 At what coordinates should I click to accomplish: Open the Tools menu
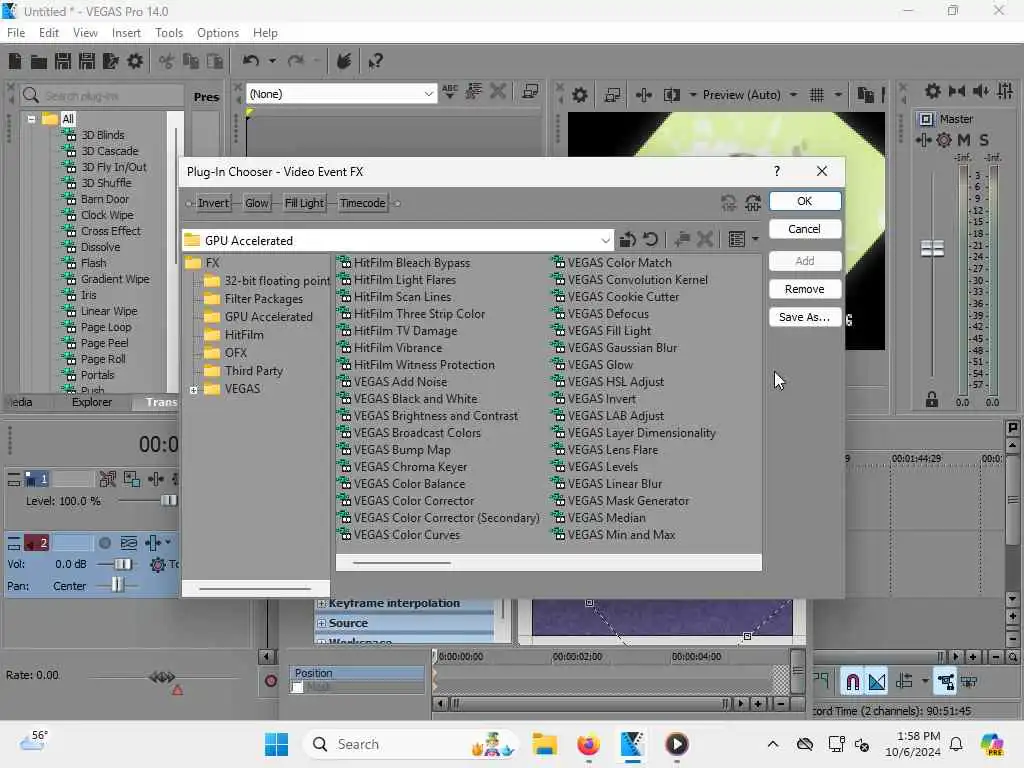tap(169, 33)
